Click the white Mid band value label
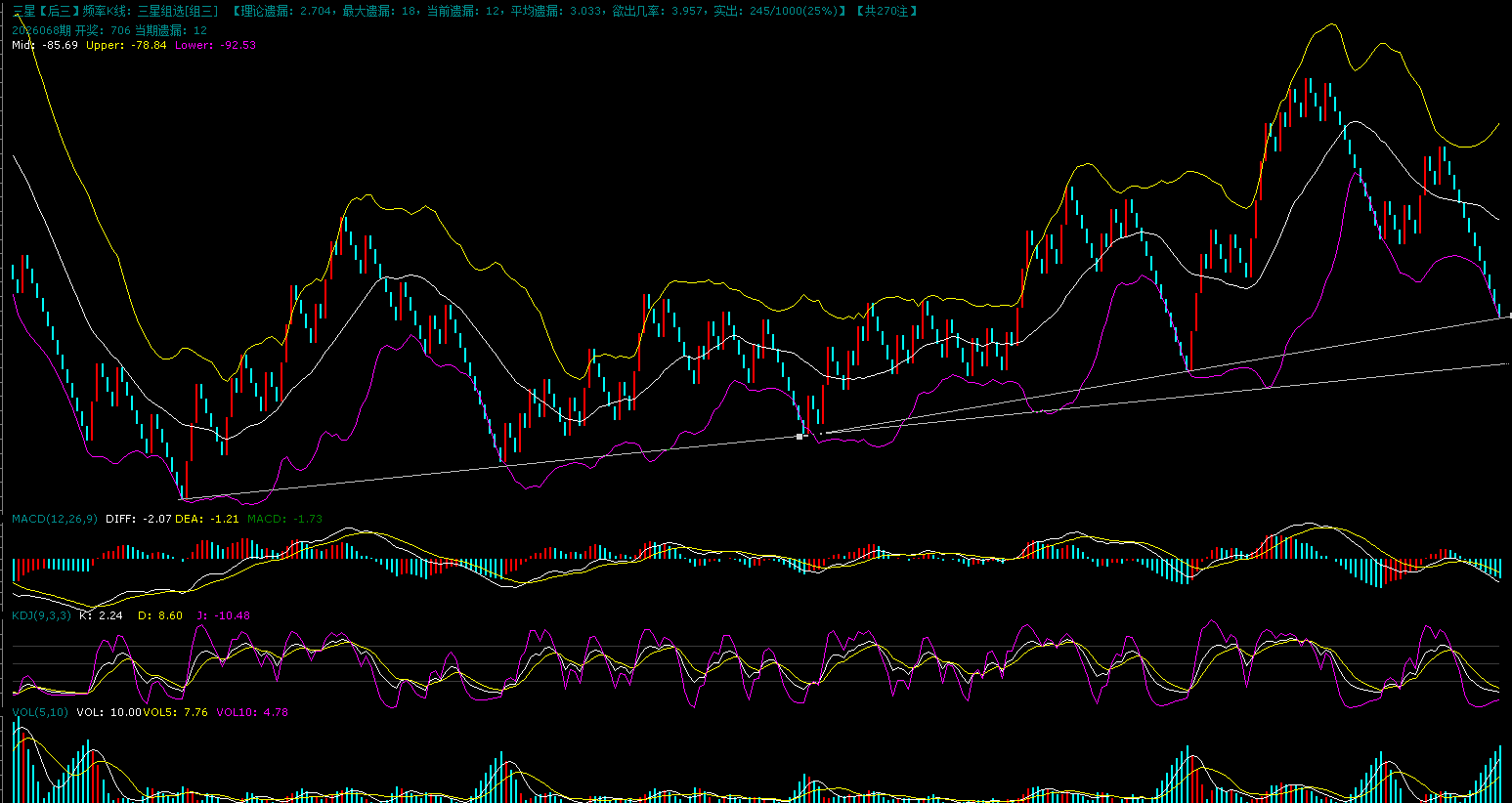The height and width of the screenshot is (803, 1512). point(45,45)
